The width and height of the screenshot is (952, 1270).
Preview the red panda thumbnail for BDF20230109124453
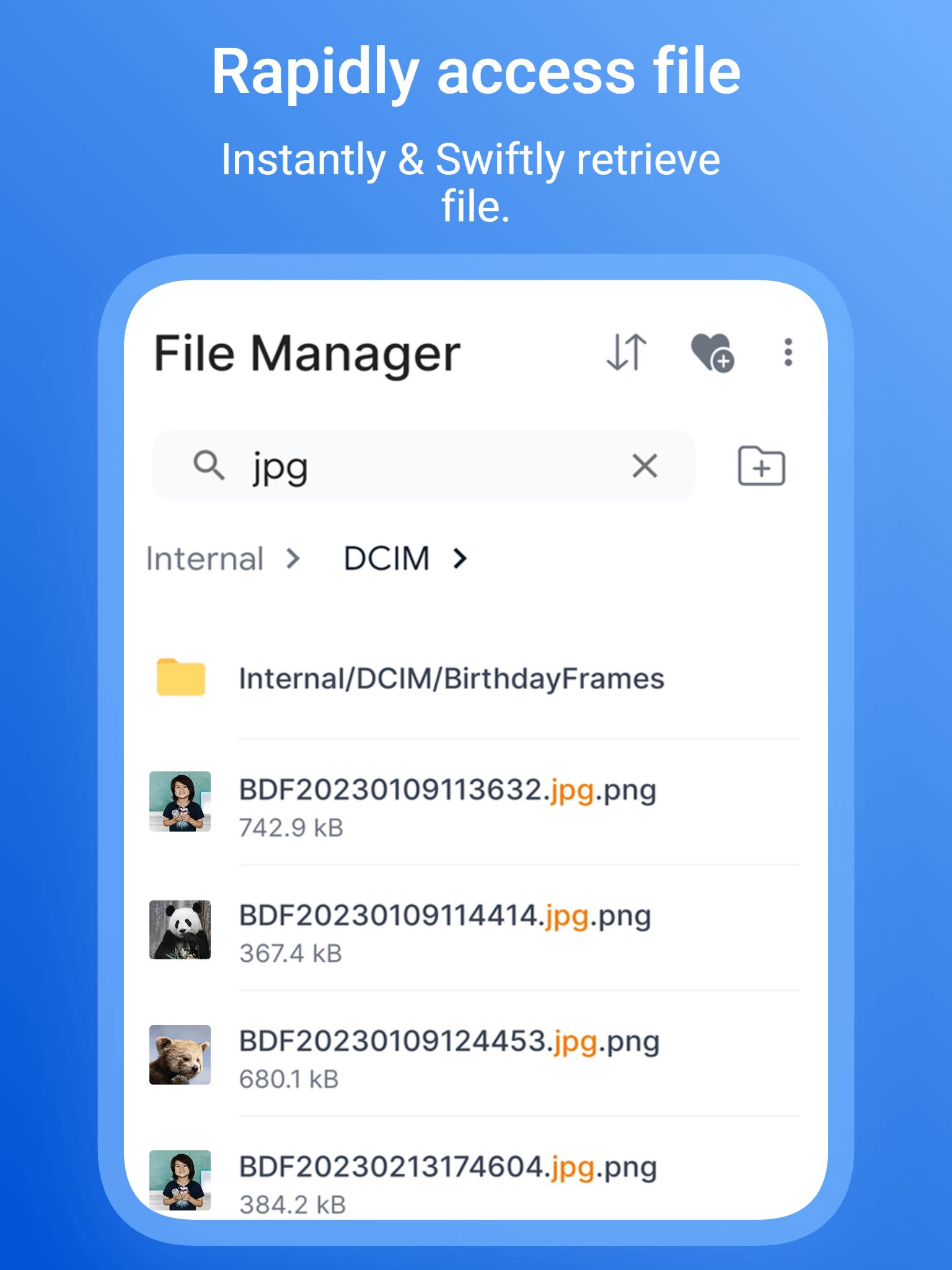pyautogui.click(x=180, y=1055)
